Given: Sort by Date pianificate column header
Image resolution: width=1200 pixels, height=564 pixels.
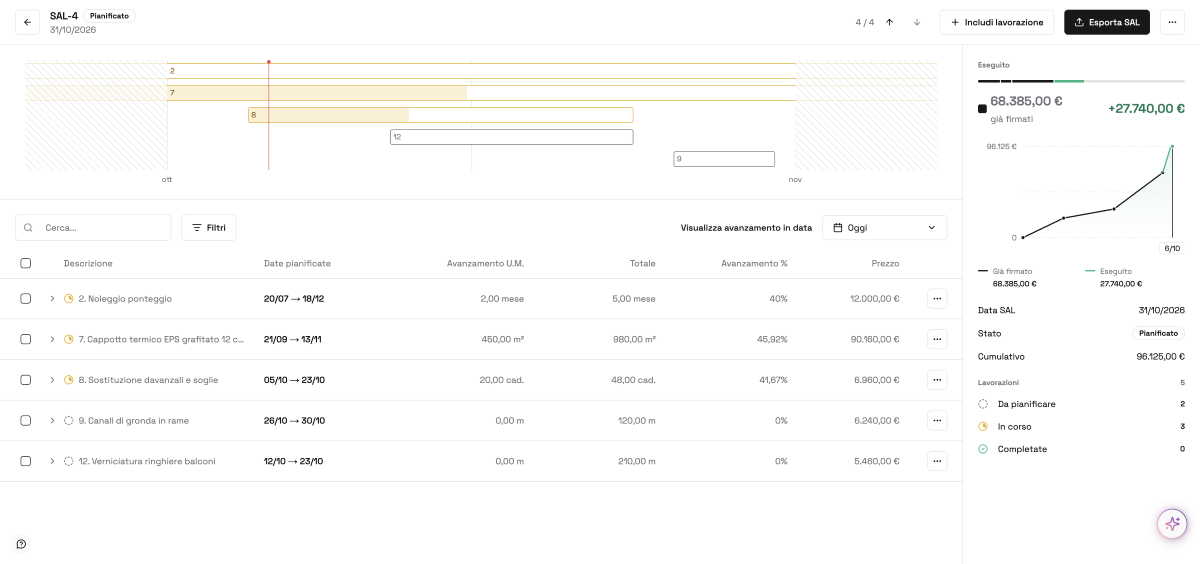Looking at the screenshot, I should 297,263.
